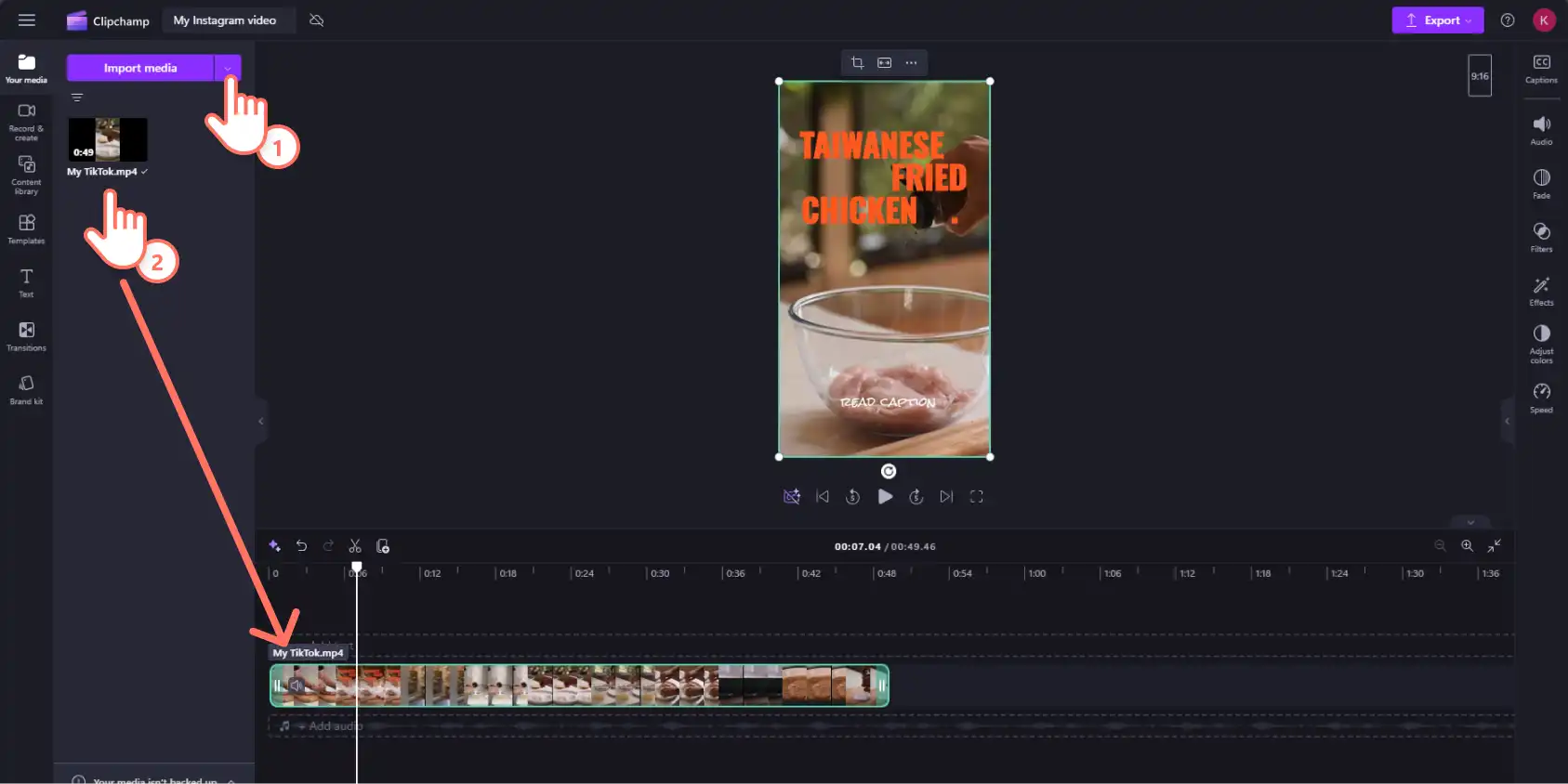Click the Export button

pos(1437,20)
